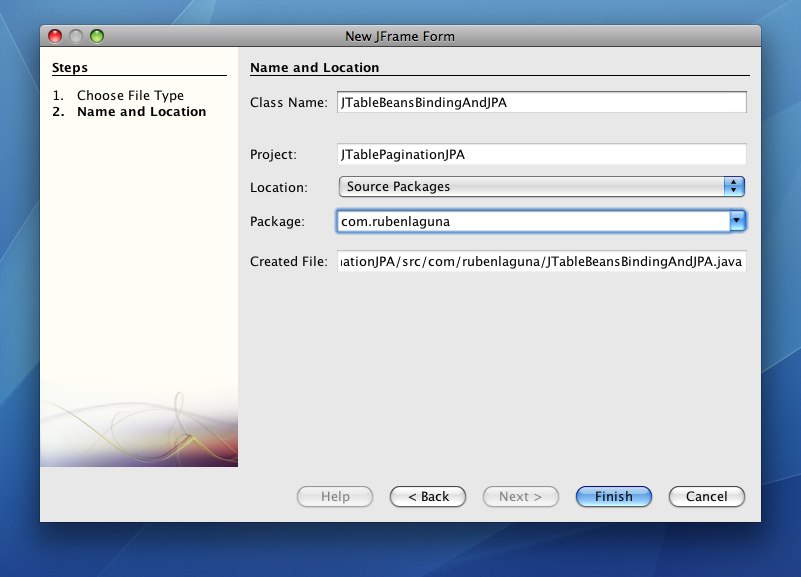Click the Steps heading

coord(70,67)
